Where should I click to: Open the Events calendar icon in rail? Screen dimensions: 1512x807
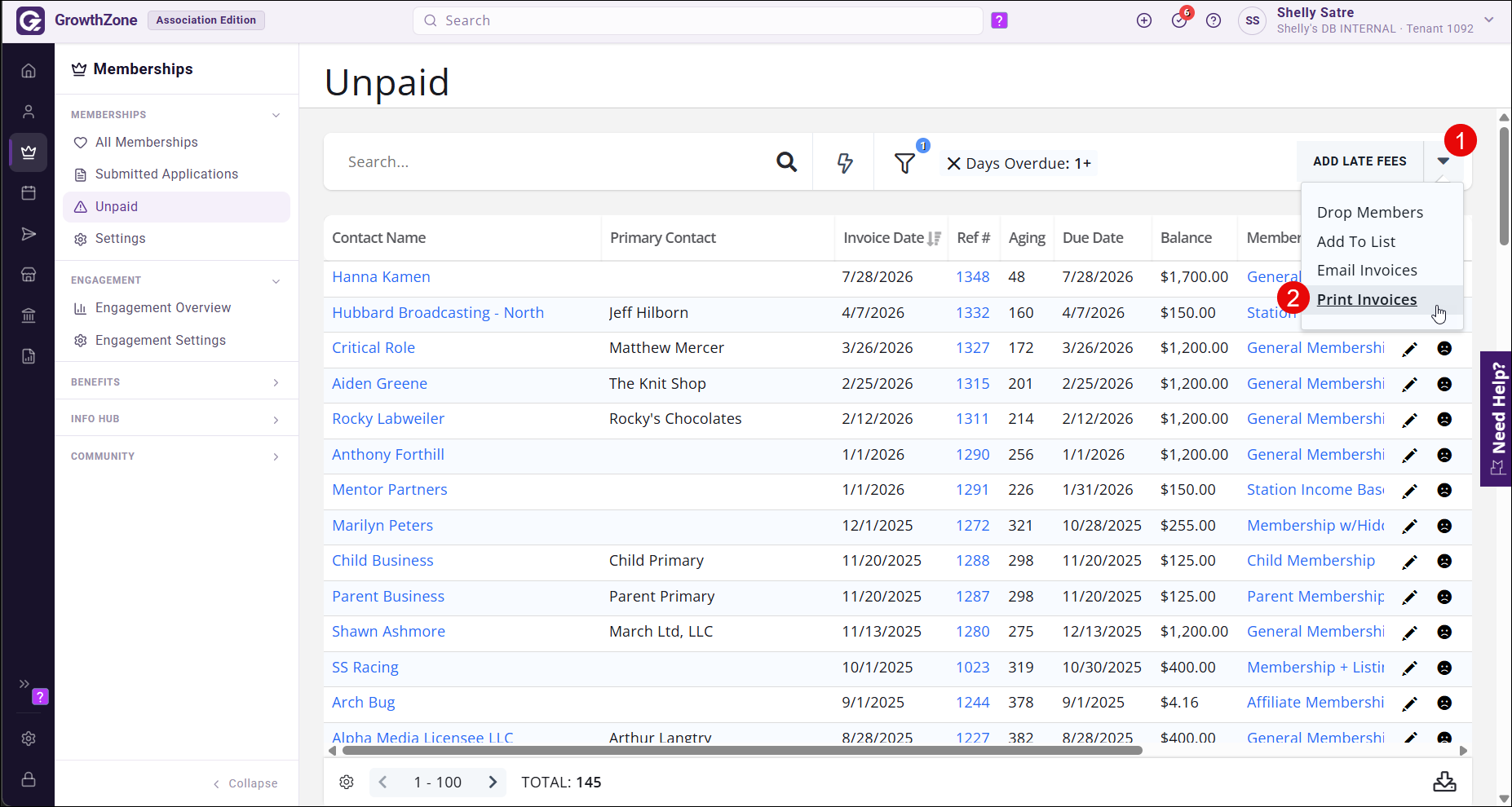29,193
